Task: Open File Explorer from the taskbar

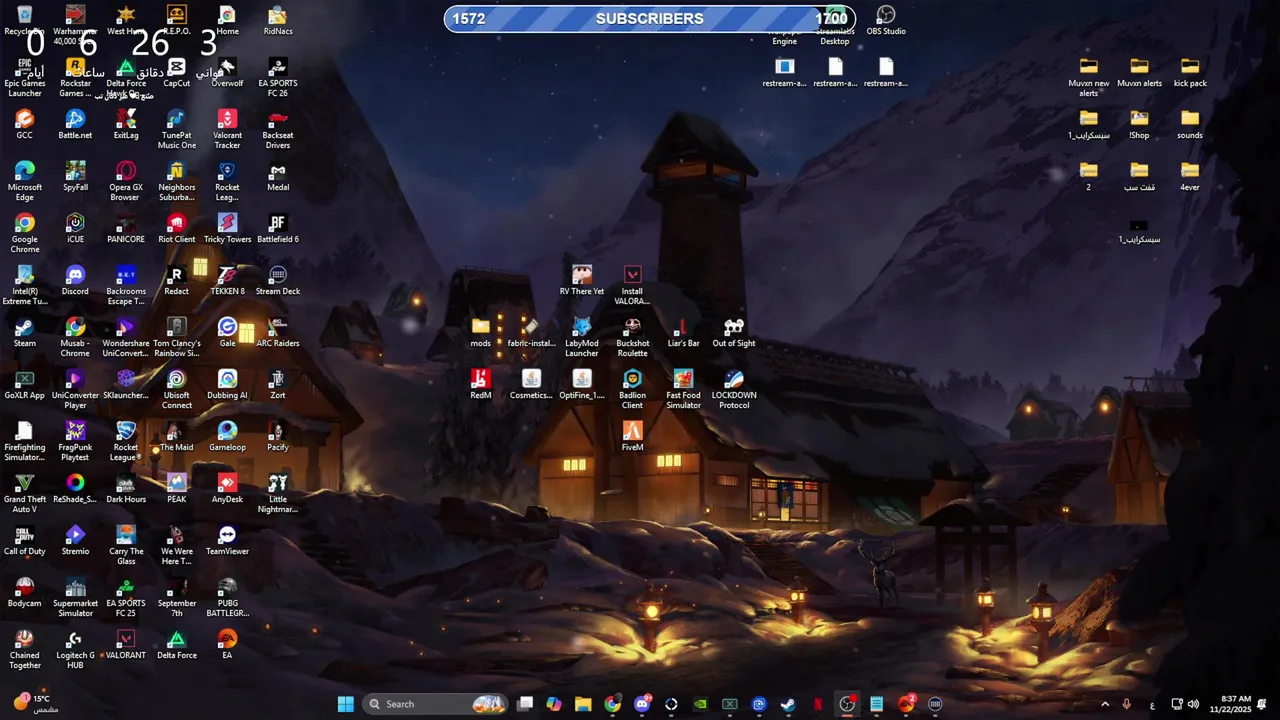Action: point(583,704)
